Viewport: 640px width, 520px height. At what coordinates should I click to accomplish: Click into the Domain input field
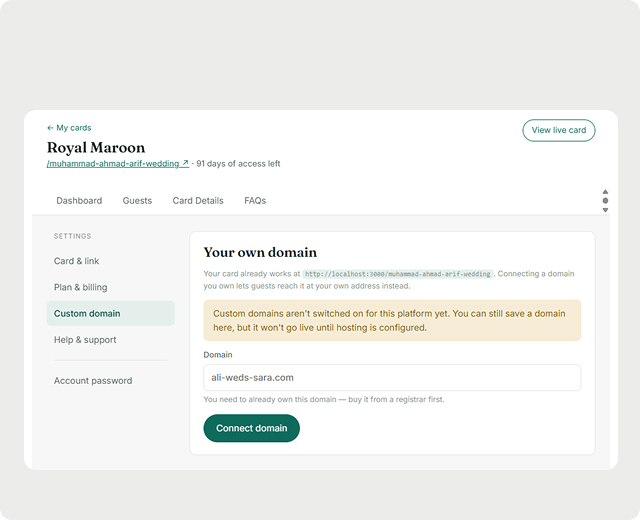pos(392,378)
